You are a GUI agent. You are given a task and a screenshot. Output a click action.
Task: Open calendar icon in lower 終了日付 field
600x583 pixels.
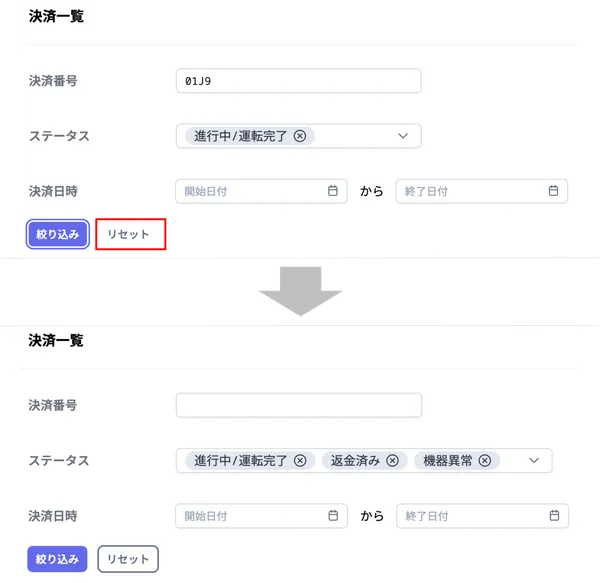click(554, 515)
